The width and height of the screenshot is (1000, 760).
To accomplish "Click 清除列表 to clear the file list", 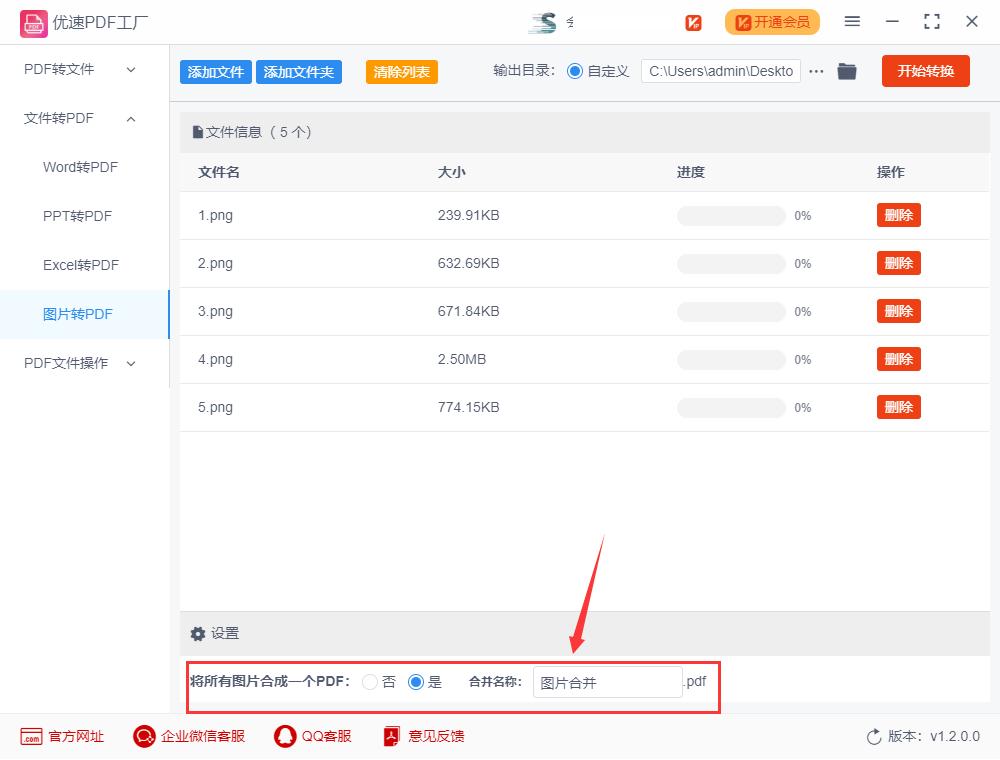I will tap(401, 72).
